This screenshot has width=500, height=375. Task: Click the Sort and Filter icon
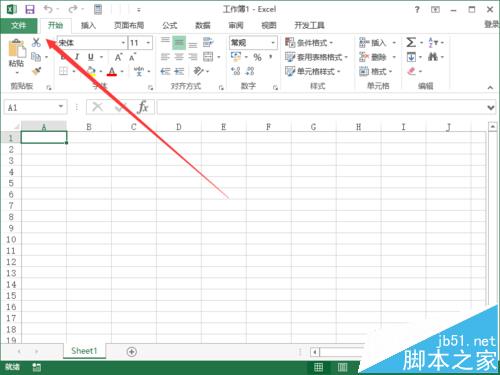point(433,43)
